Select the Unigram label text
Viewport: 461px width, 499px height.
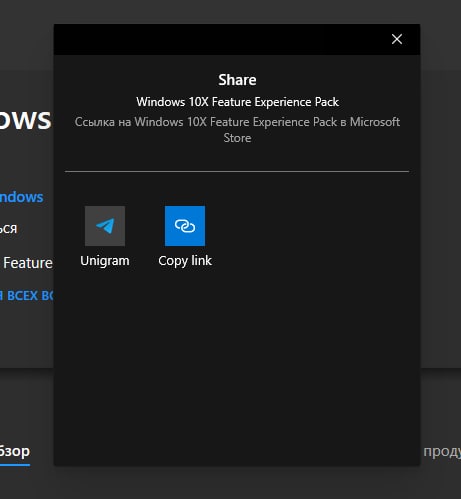[105, 261]
